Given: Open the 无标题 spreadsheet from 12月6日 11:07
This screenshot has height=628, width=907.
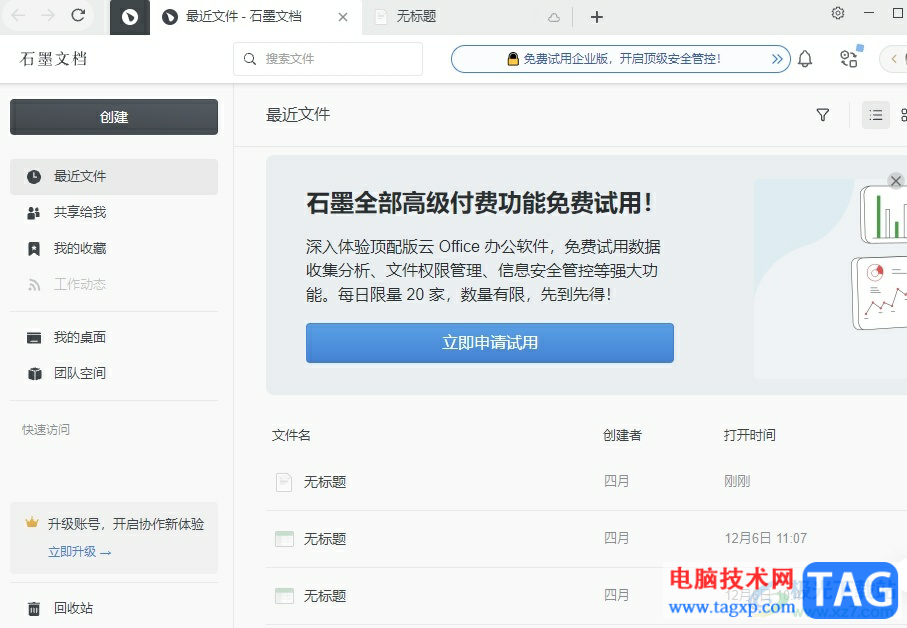Looking at the screenshot, I should [325, 539].
